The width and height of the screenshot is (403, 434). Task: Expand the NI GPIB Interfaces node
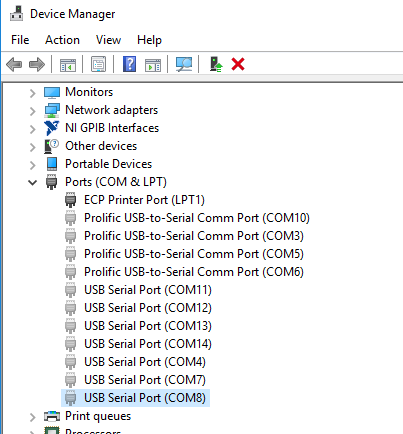[32, 129]
